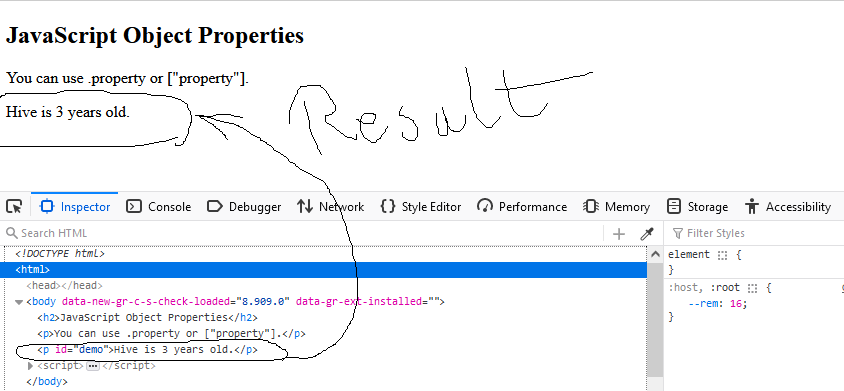
Task: Click the Network arrows icon
Action: click(305, 206)
